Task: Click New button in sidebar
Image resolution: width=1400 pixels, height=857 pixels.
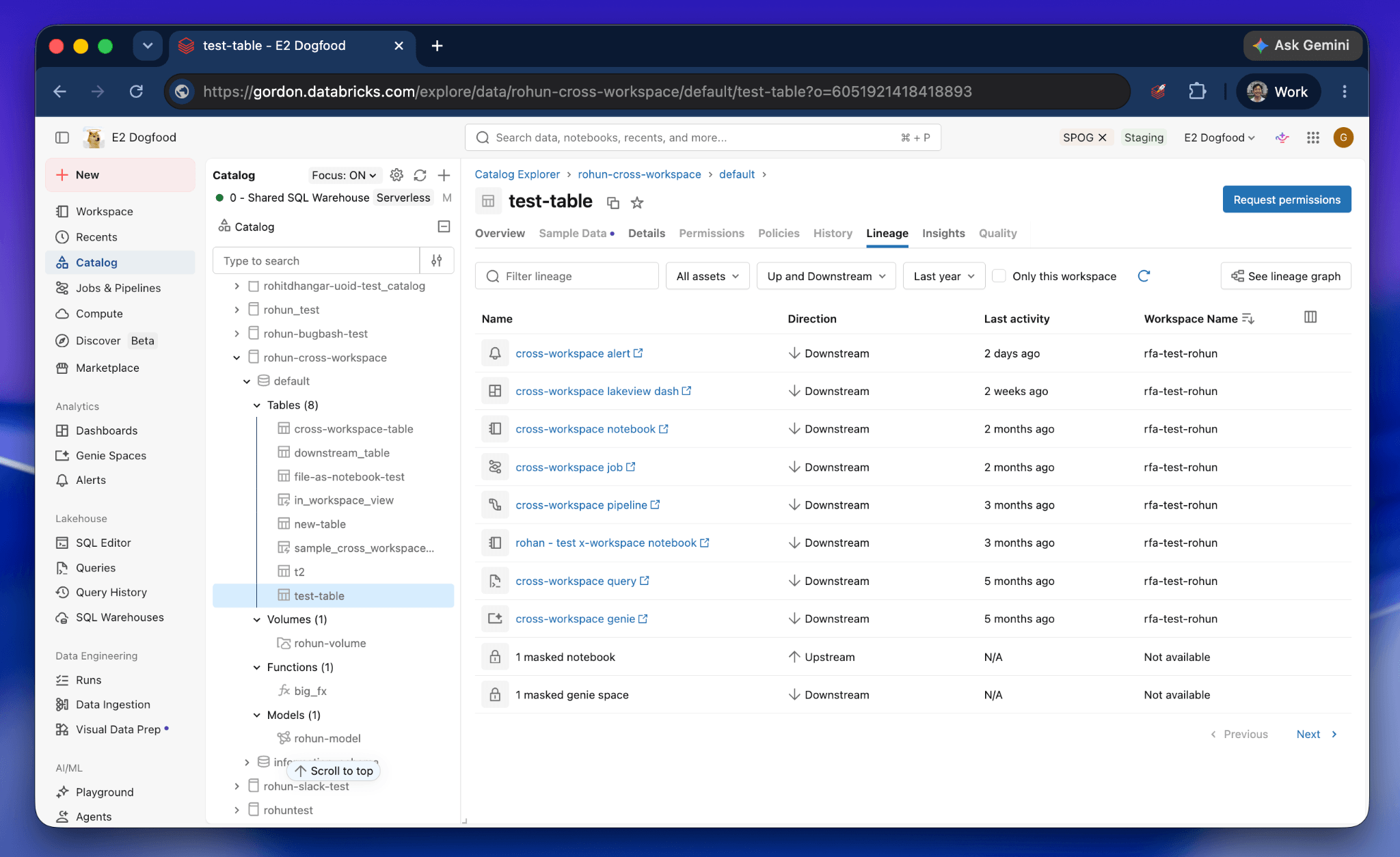Action: tap(120, 175)
